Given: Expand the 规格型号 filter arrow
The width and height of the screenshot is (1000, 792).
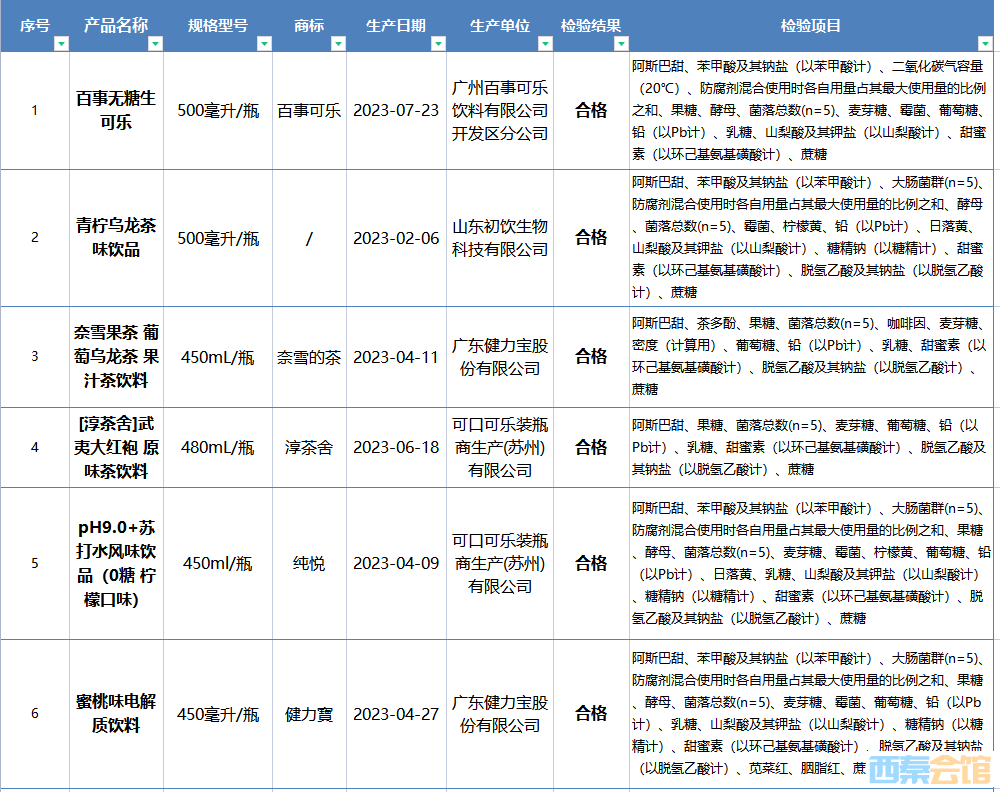Looking at the screenshot, I should pyautogui.click(x=263, y=43).
